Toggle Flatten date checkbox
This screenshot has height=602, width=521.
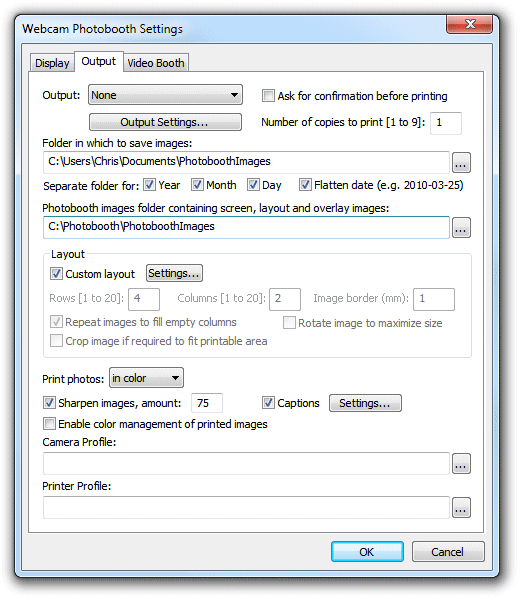pyautogui.click(x=305, y=185)
